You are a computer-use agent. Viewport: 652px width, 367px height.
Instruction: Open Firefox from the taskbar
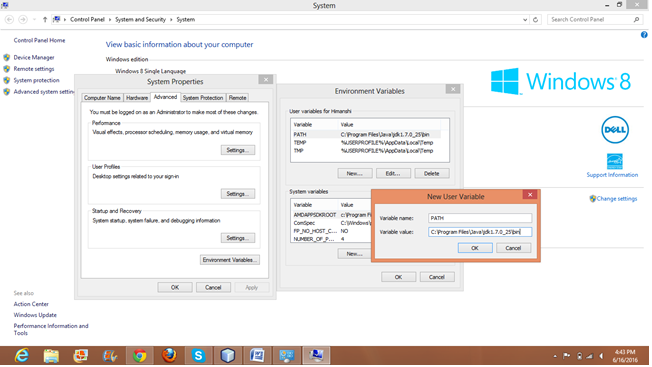[169, 356]
